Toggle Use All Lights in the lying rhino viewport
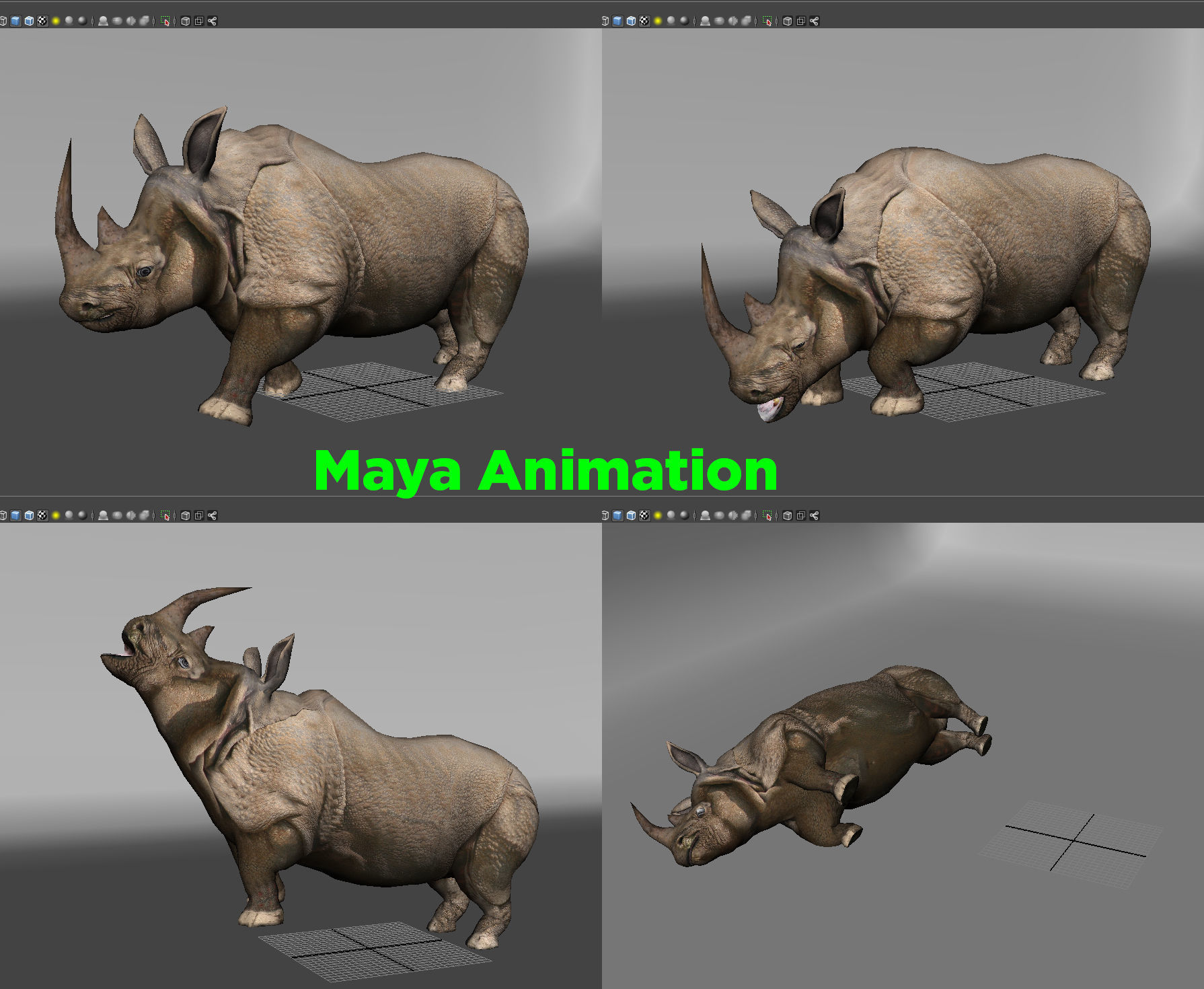This screenshot has height=989, width=1204. pos(658,515)
